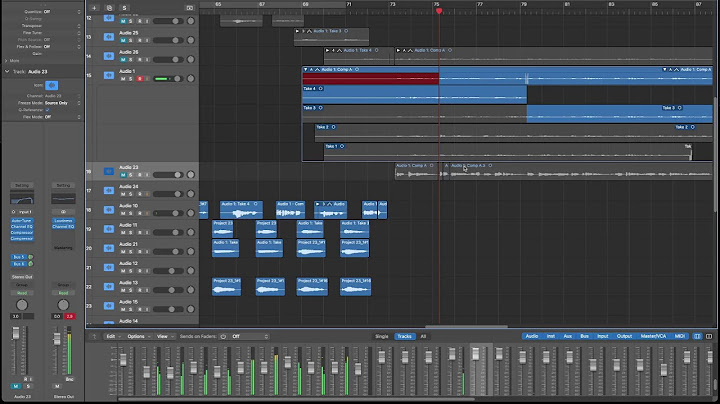Click the Audio 25 track icon

pyautogui.click(x=109, y=37)
